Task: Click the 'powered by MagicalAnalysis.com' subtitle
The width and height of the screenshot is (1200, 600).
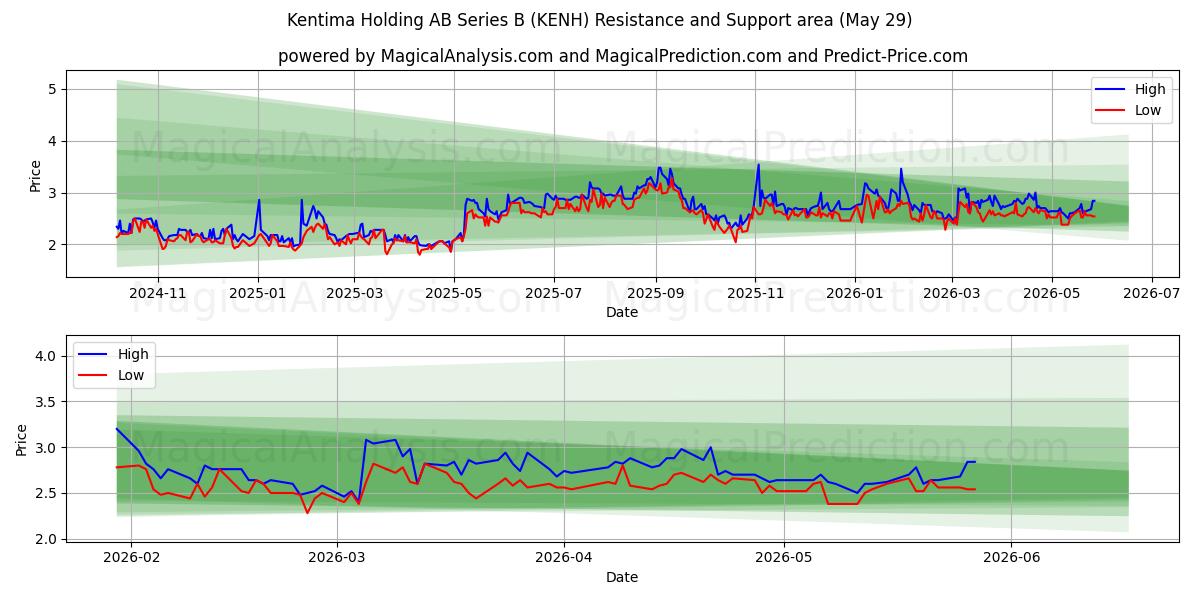Action: click(622, 56)
